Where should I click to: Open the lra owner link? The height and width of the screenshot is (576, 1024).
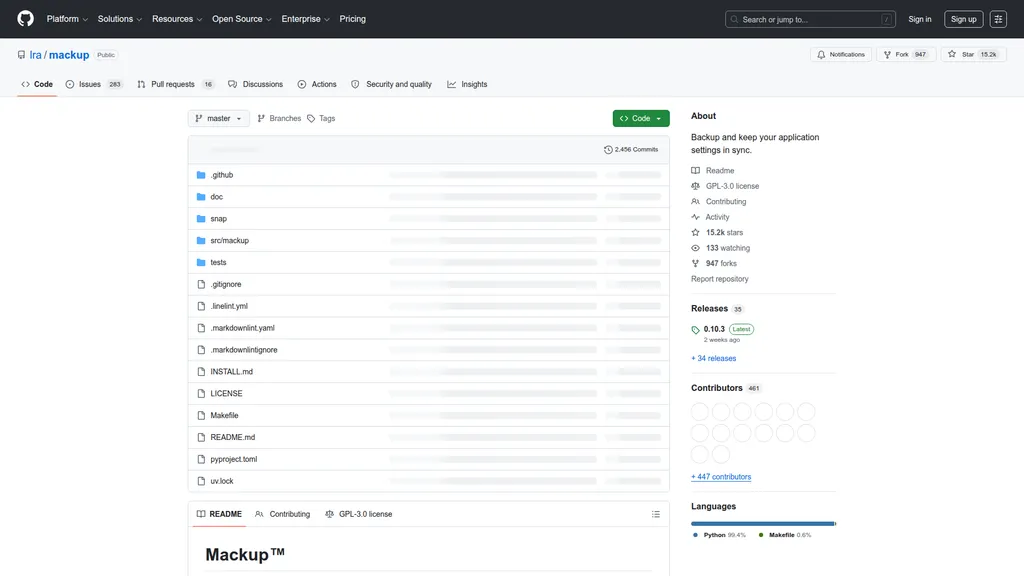35,55
